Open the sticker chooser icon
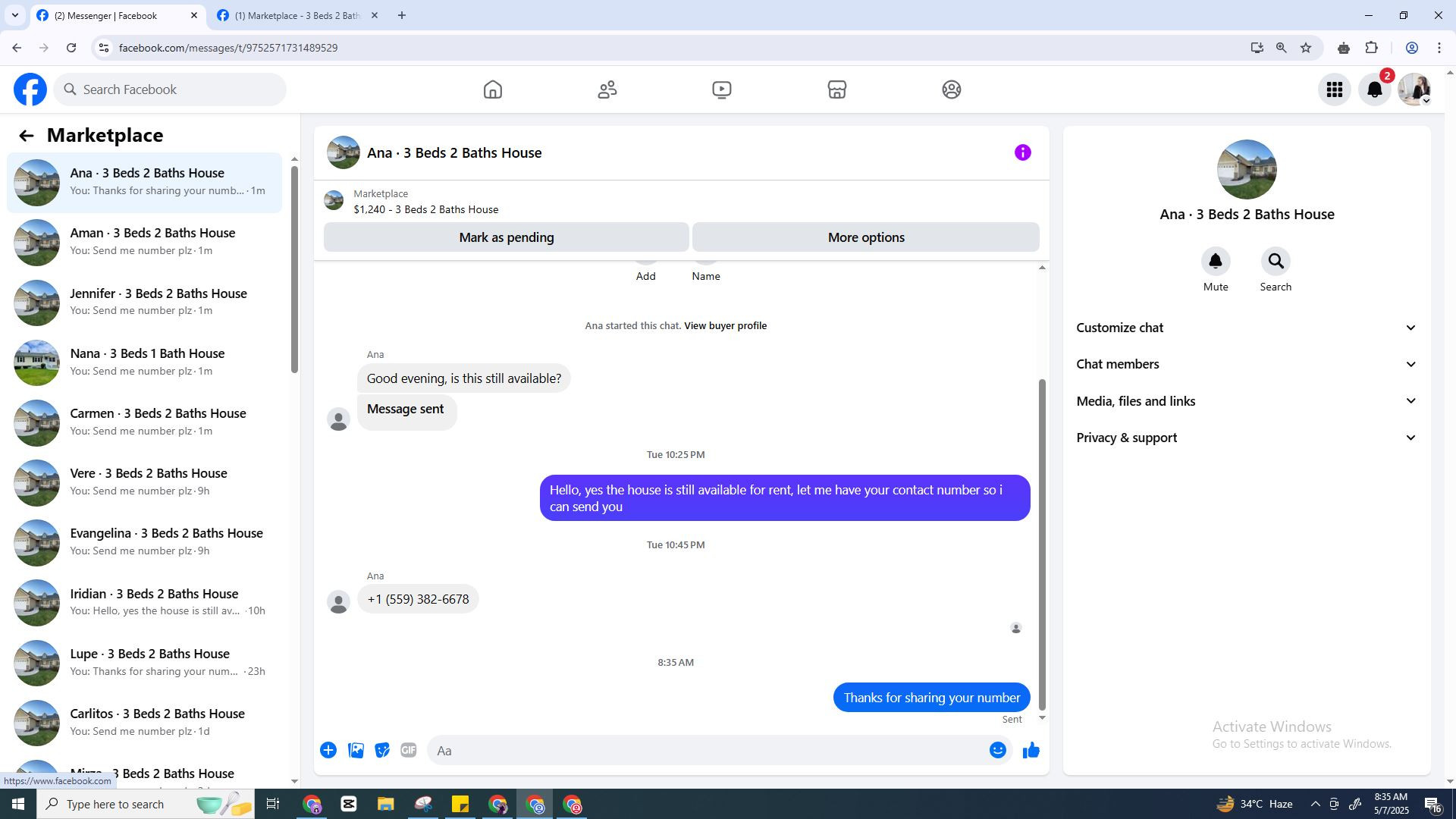This screenshot has height=819, width=1456. click(382, 751)
